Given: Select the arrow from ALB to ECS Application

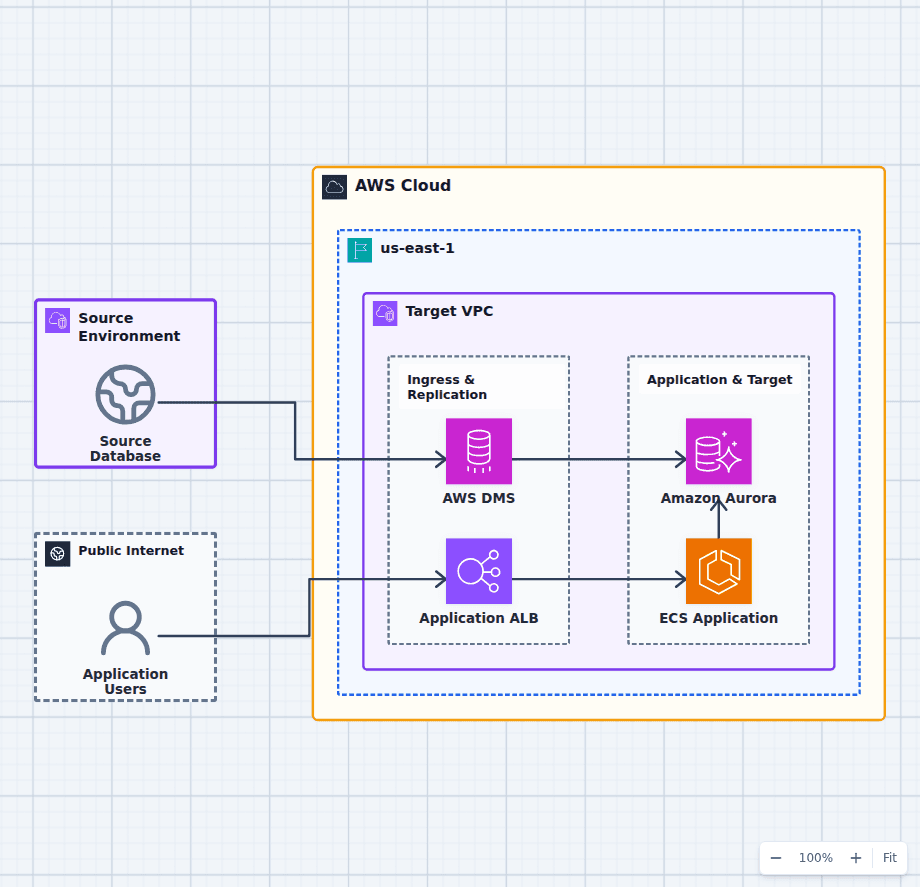Looking at the screenshot, I should (599, 580).
